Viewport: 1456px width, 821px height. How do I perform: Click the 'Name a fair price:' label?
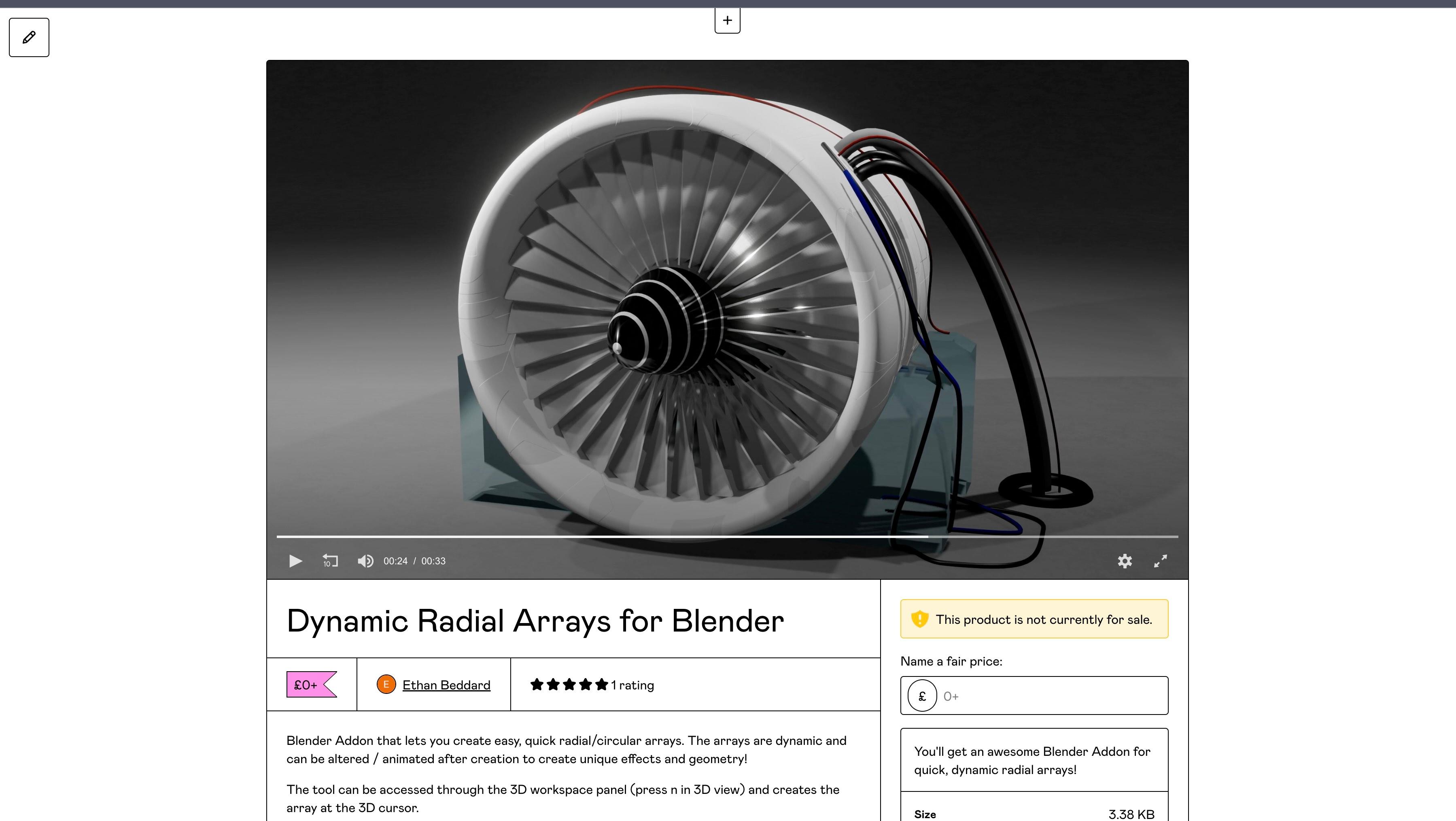951,661
